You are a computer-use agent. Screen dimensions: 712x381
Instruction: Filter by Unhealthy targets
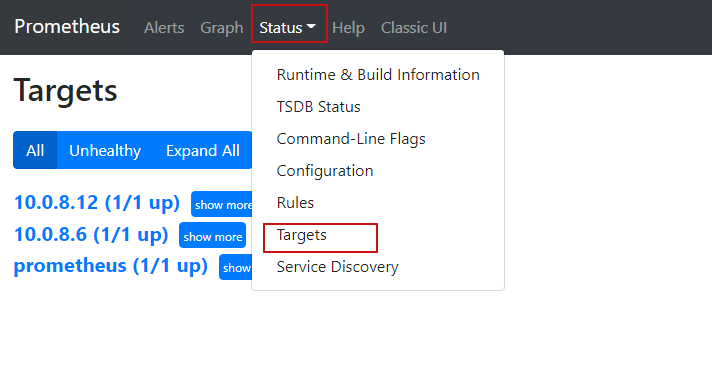(105, 150)
